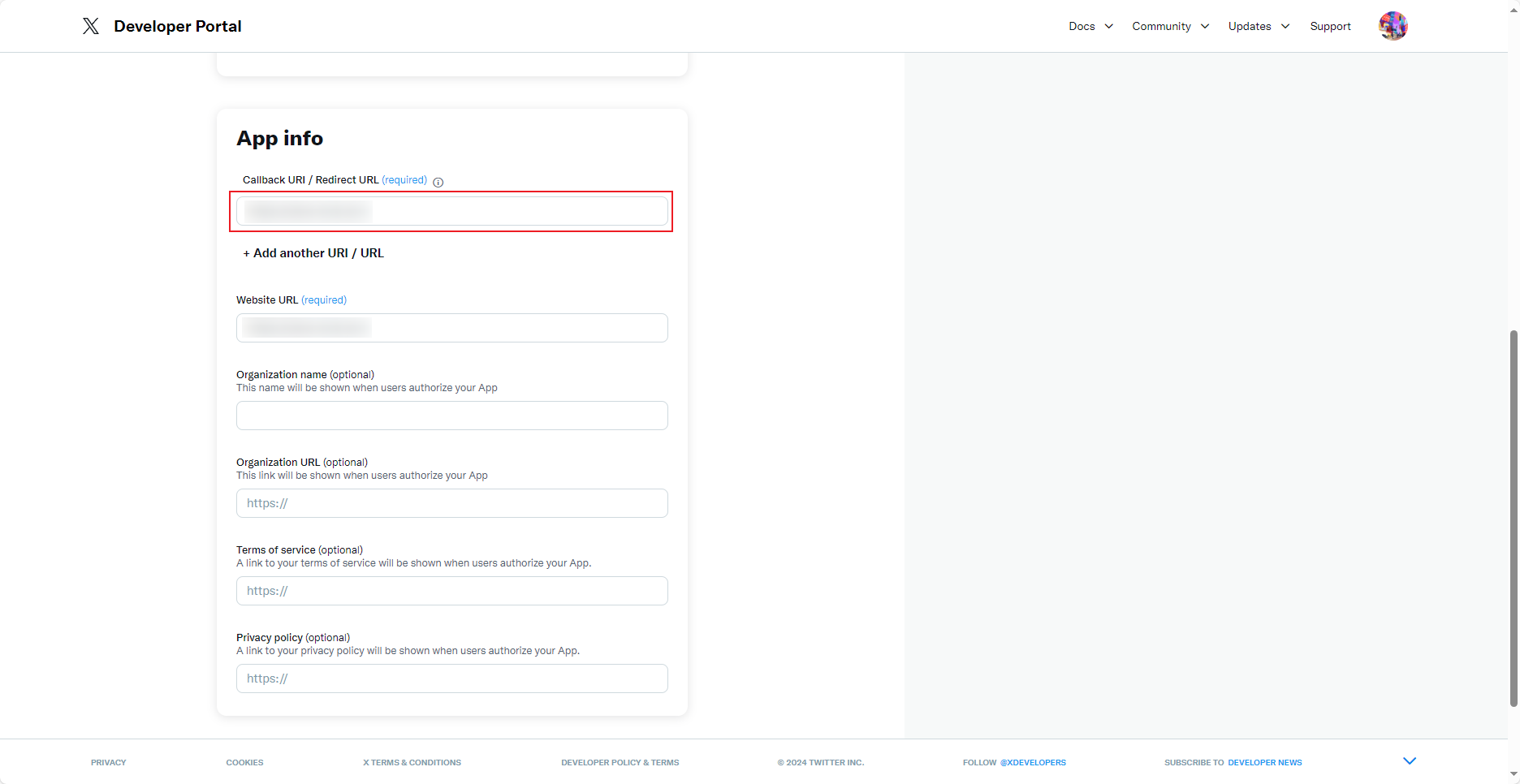Collapse the footer with the chevron
This screenshot has height=784, width=1520.
[1410, 760]
